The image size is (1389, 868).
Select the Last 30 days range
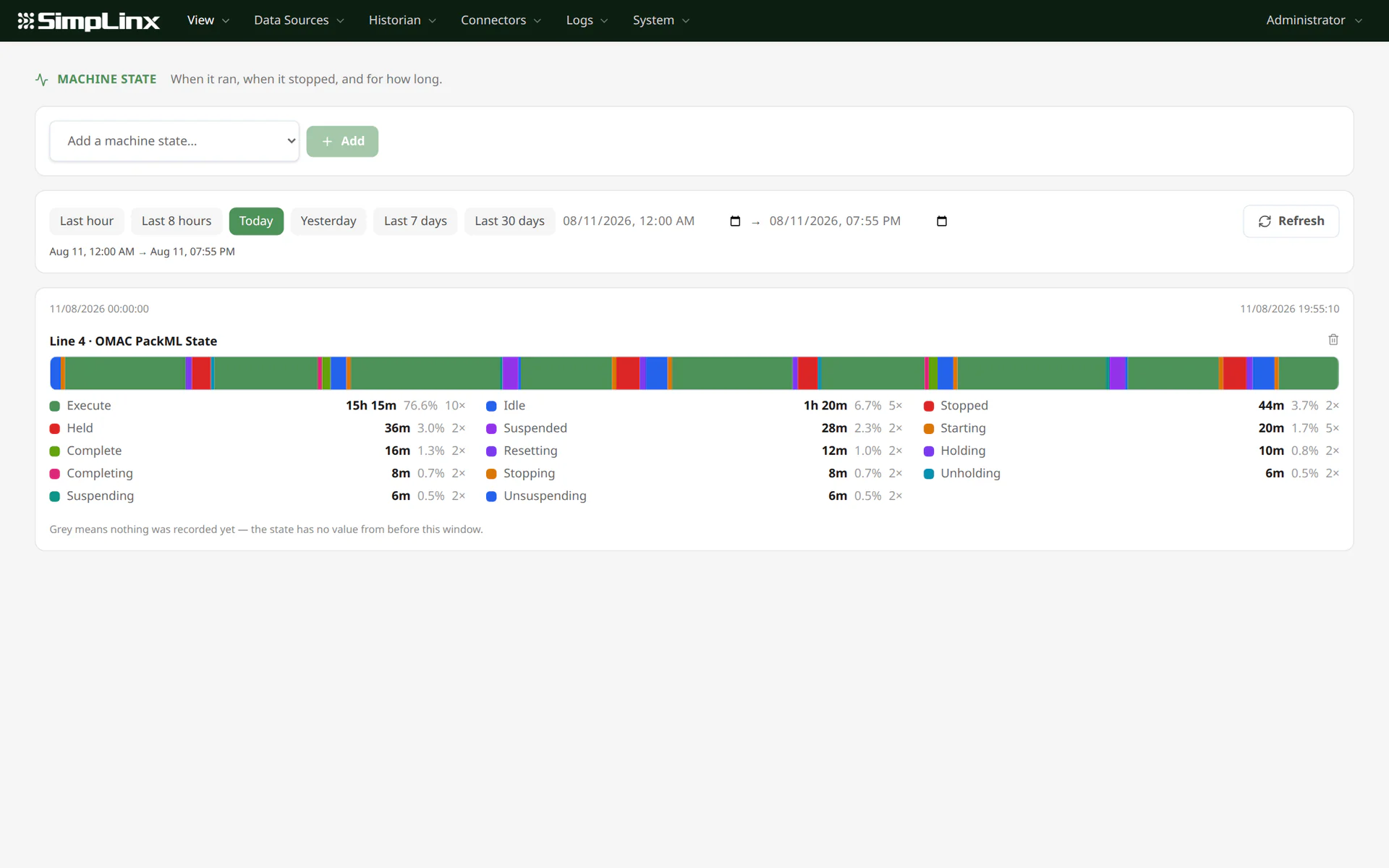click(x=509, y=221)
